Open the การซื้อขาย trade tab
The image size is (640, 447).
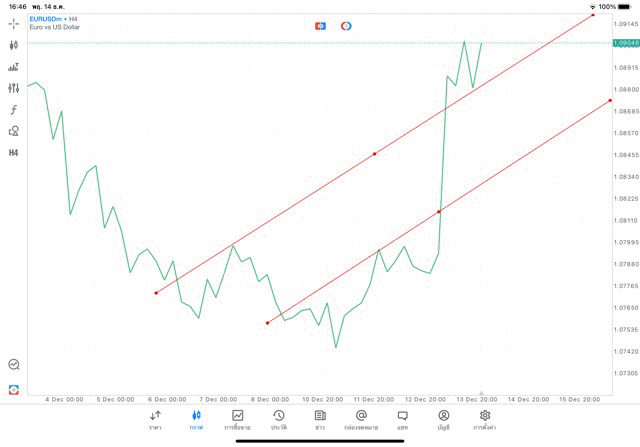point(238,420)
